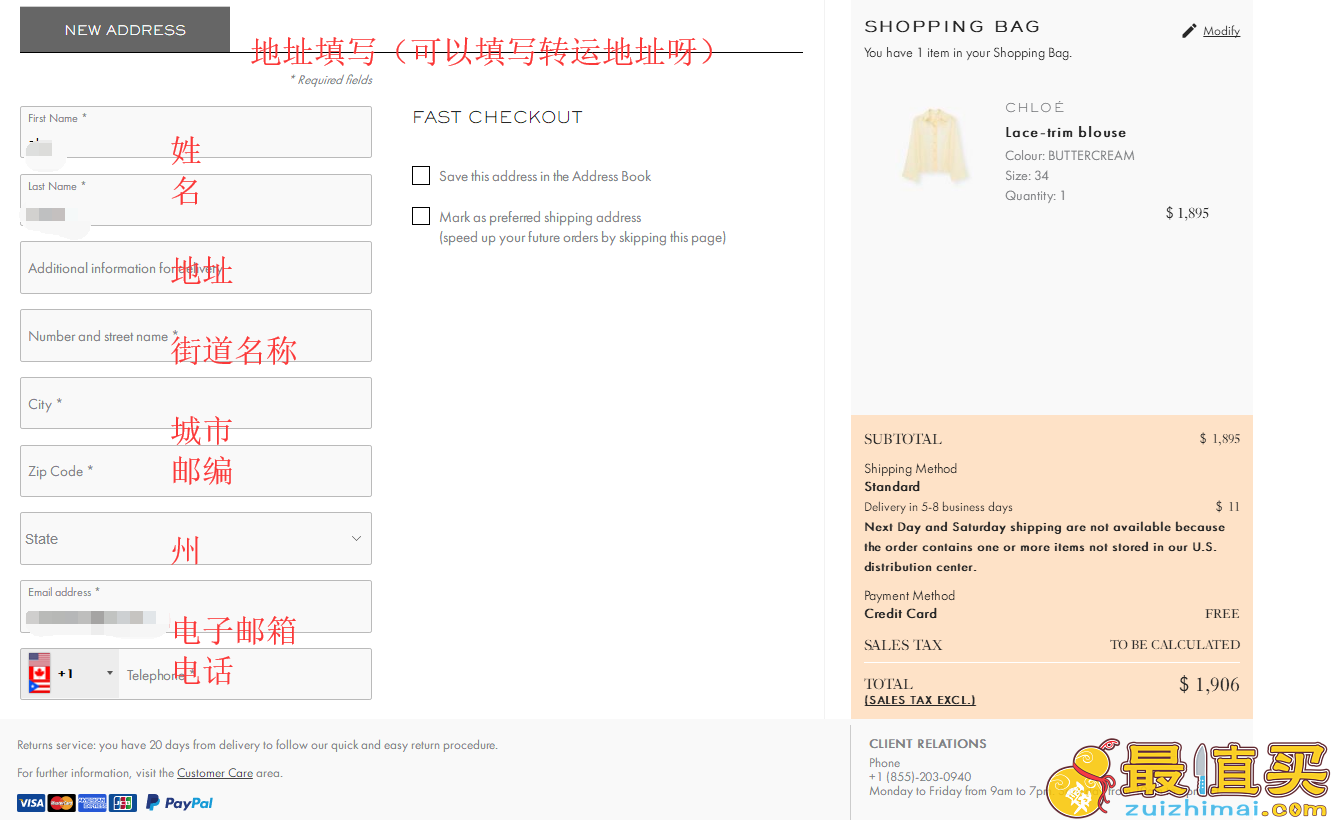This screenshot has width=1333, height=820.
Task: Click the Visa card icon
Action: (x=31, y=803)
